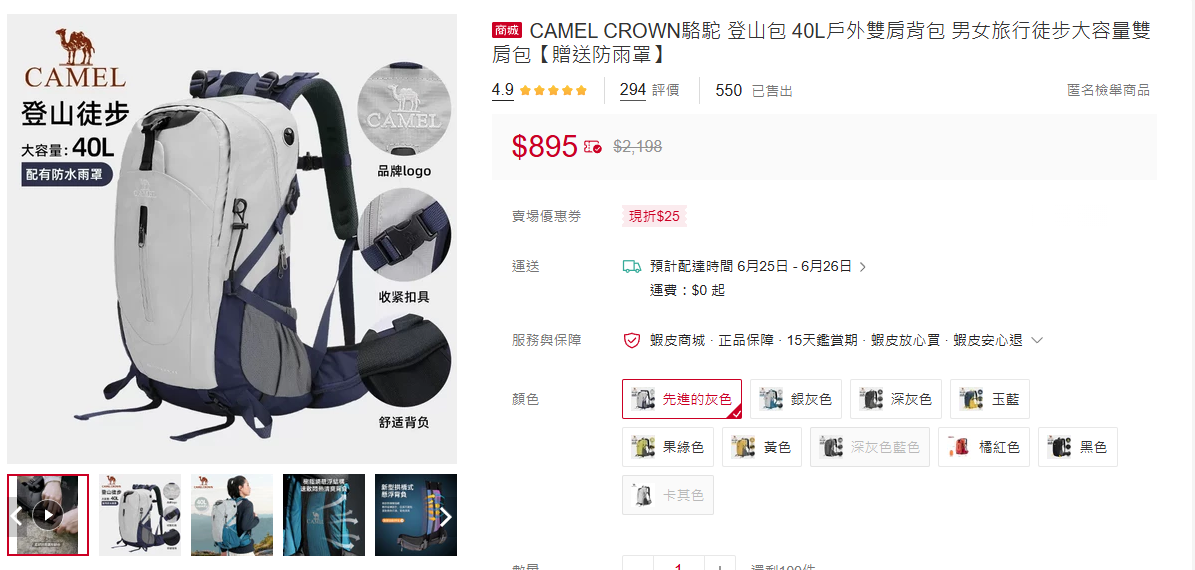1195x570 pixels.
Task: Click the green delivery truck icon
Action: click(x=631, y=267)
